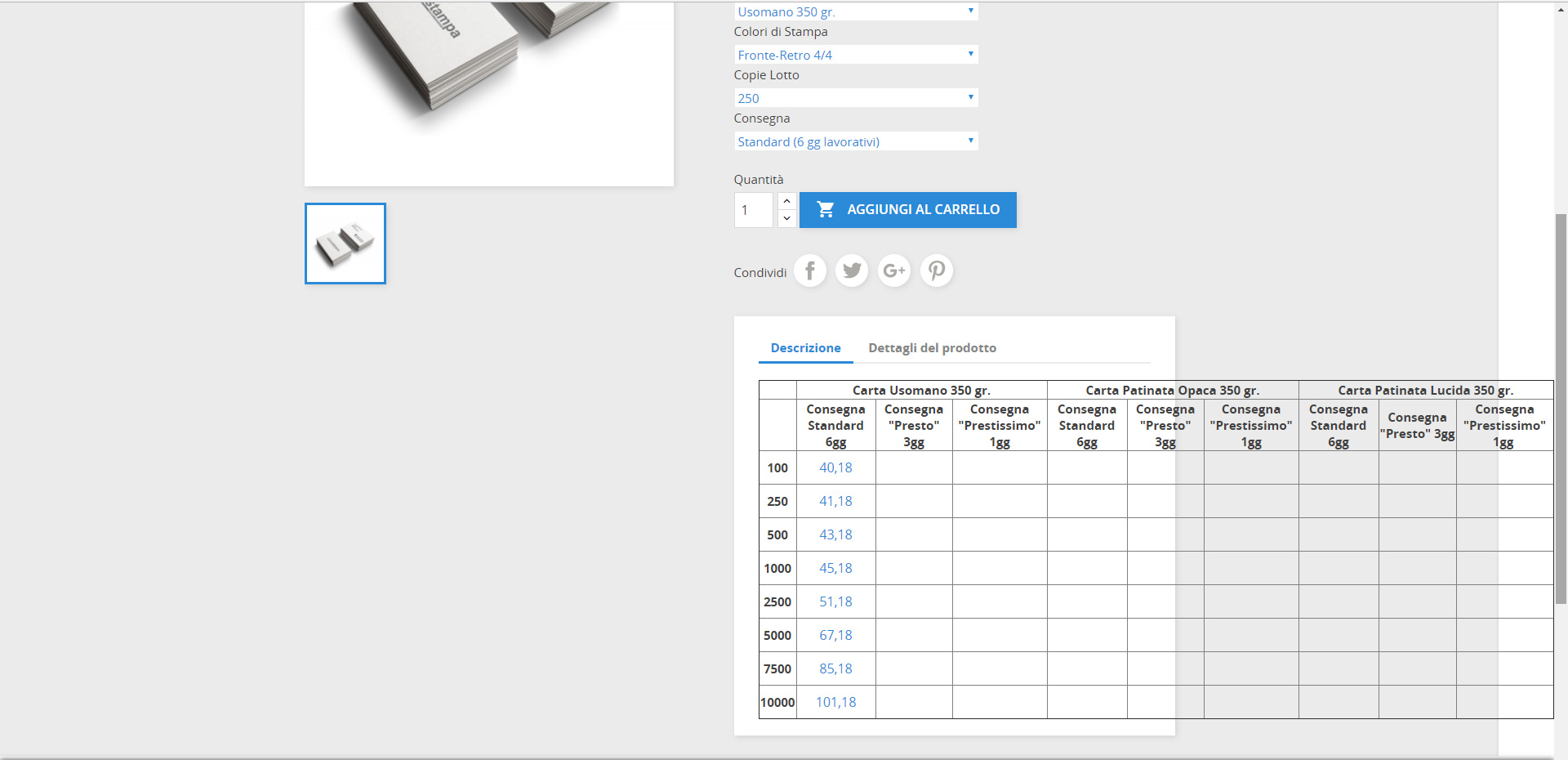Click the Carta Patinata Lucida 350 gr. header
The height and width of the screenshot is (760, 1568).
(1426, 391)
